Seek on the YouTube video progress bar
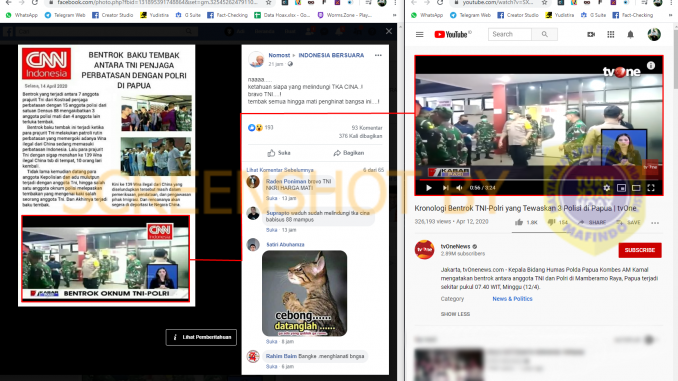678x381 pixels. point(539,179)
